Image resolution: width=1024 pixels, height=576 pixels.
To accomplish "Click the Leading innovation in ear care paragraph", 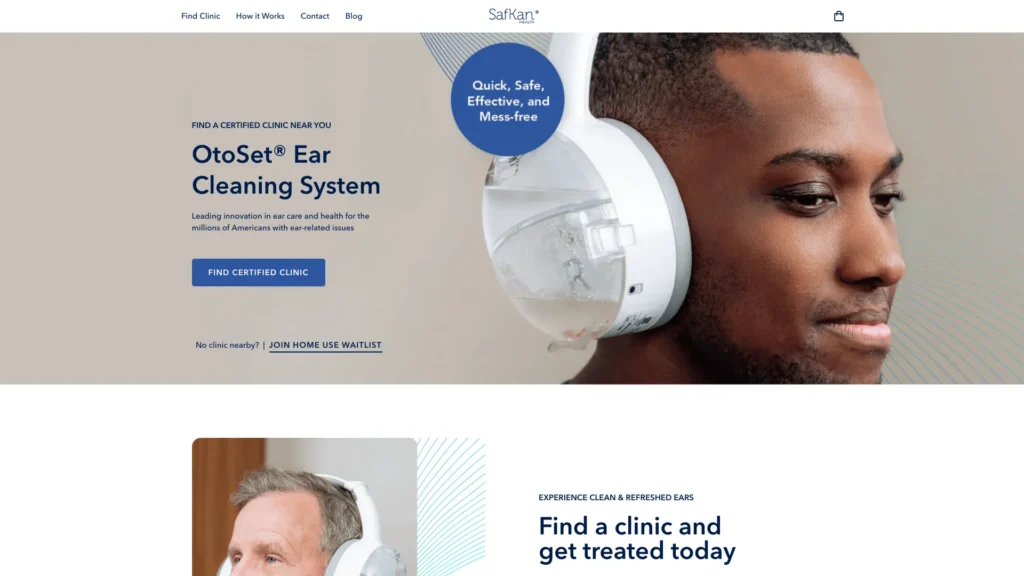I will point(280,222).
